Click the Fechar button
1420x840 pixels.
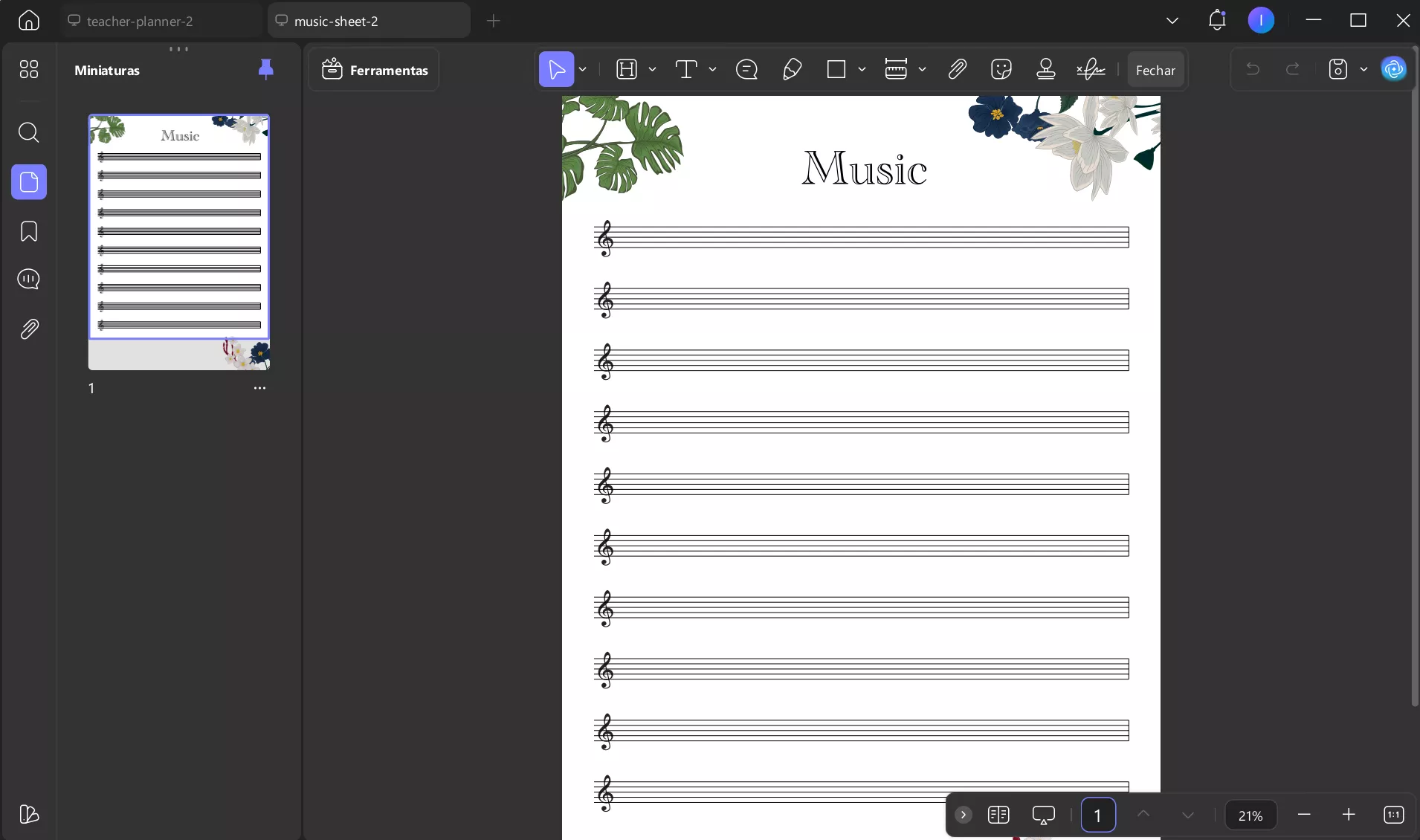coord(1155,69)
